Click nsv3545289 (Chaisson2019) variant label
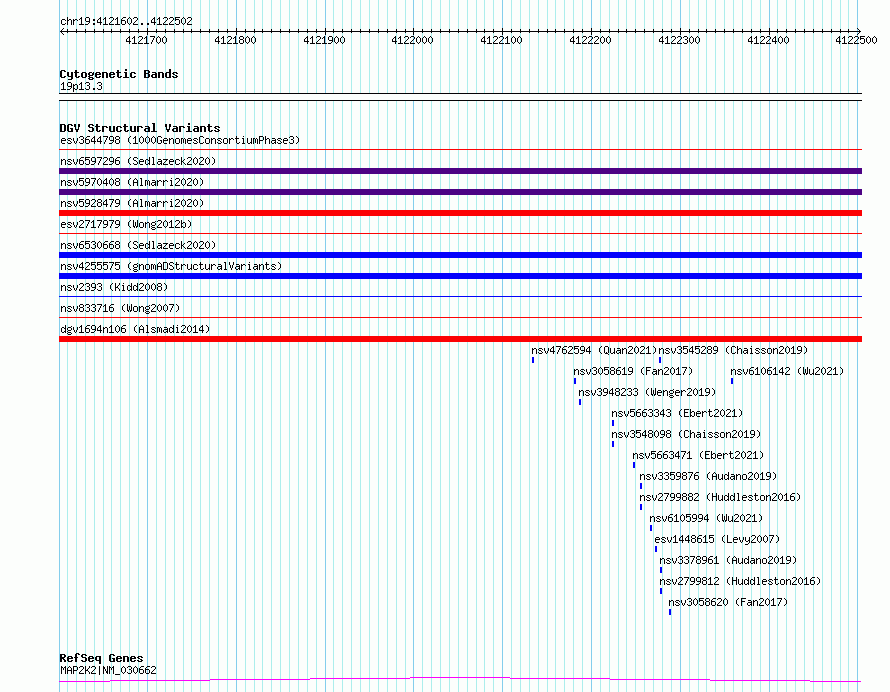This screenshot has width=890, height=692. 733,350
